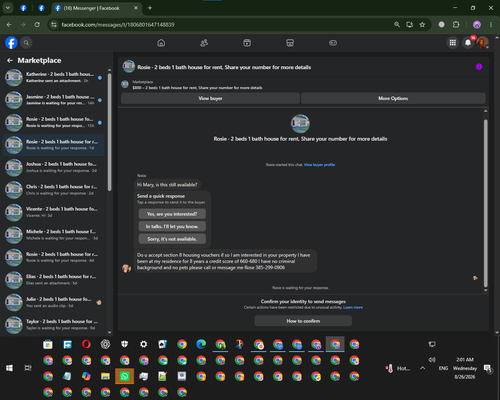This screenshot has height=400, width=500.
Task: Open a new browser tab
Action: coord(150,8)
